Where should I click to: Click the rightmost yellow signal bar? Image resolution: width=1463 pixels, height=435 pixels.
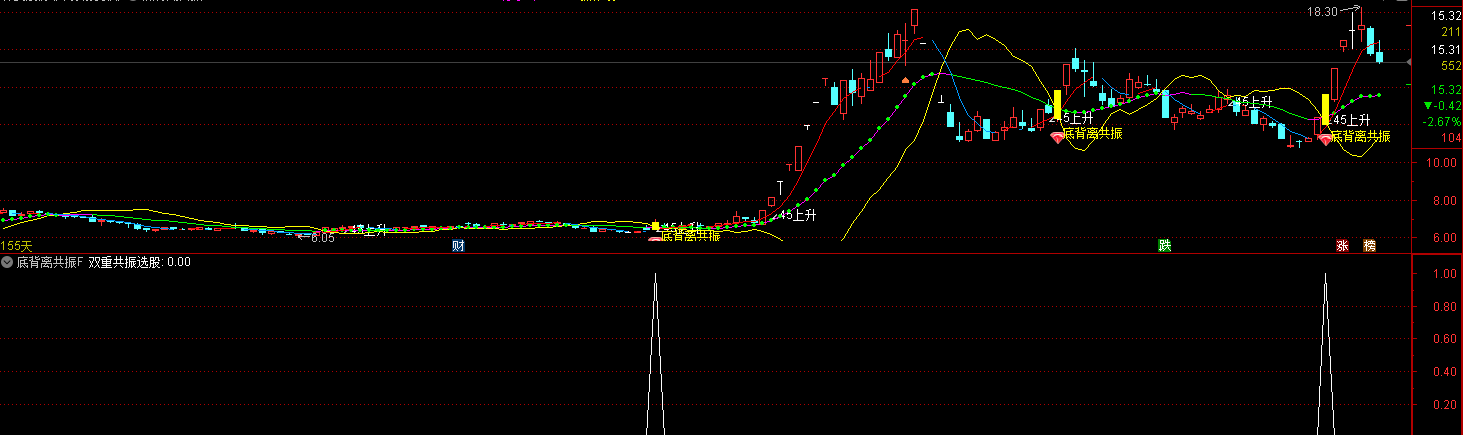(x=1326, y=109)
